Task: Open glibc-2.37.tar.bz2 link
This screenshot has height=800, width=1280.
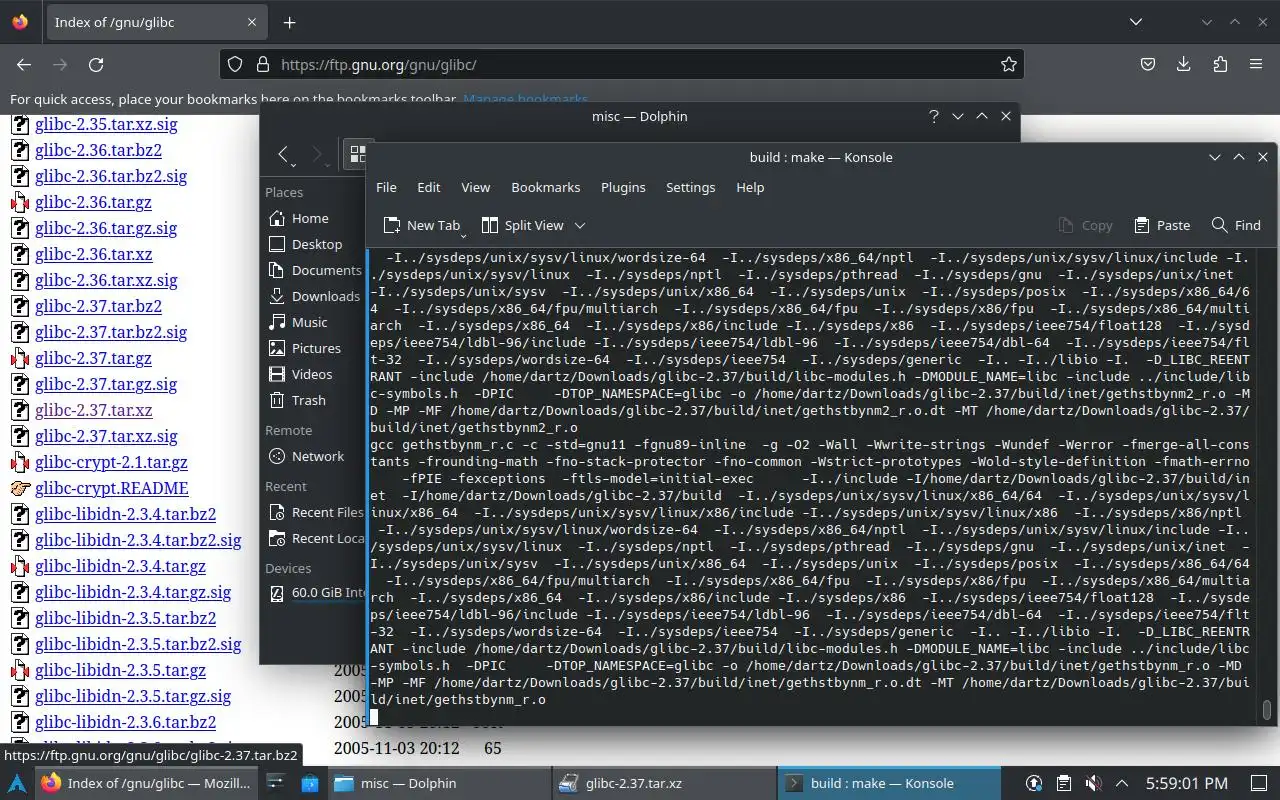Action: click(98, 306)
